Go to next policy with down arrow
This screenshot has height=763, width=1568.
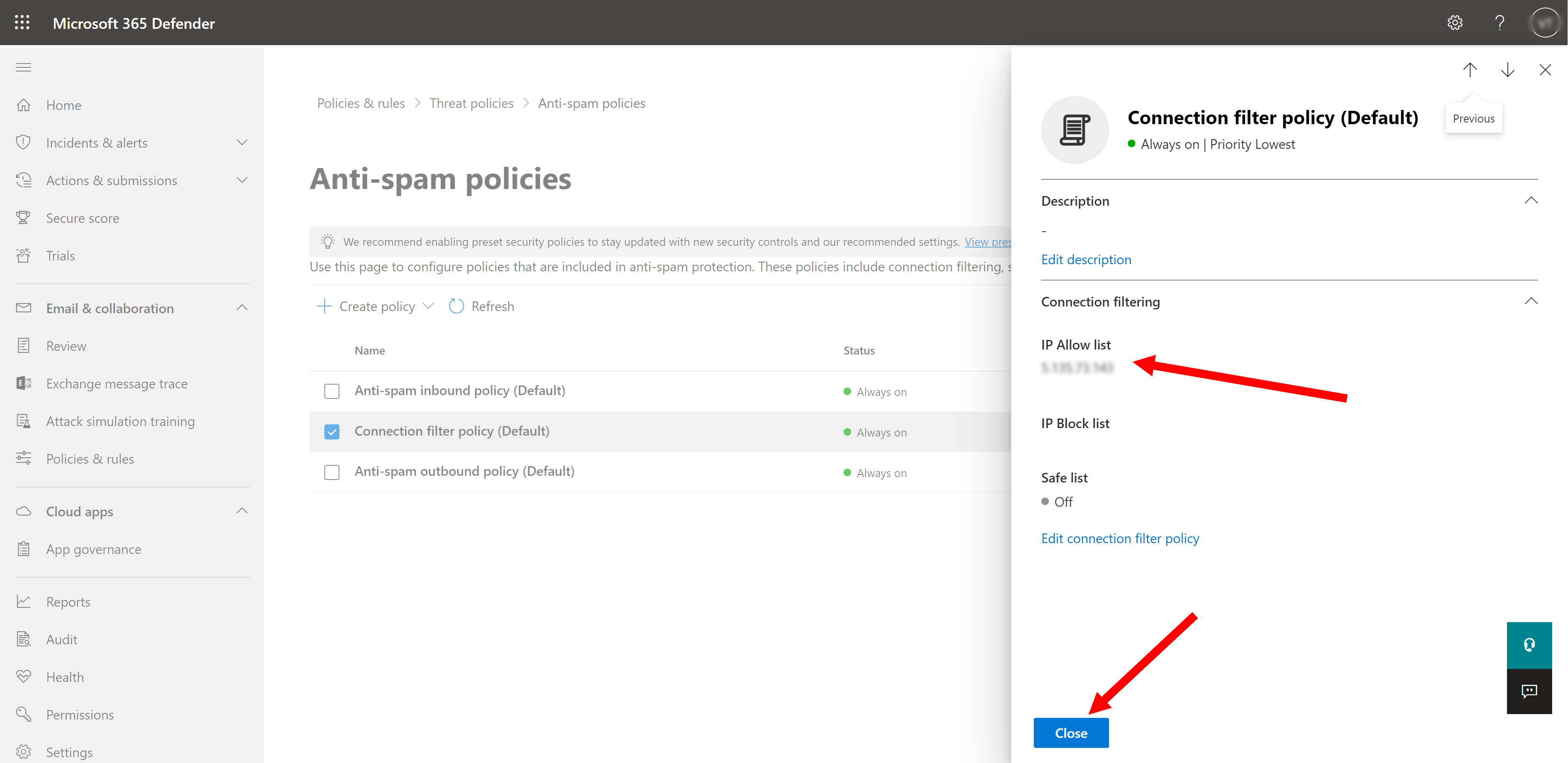point(1508,69)
